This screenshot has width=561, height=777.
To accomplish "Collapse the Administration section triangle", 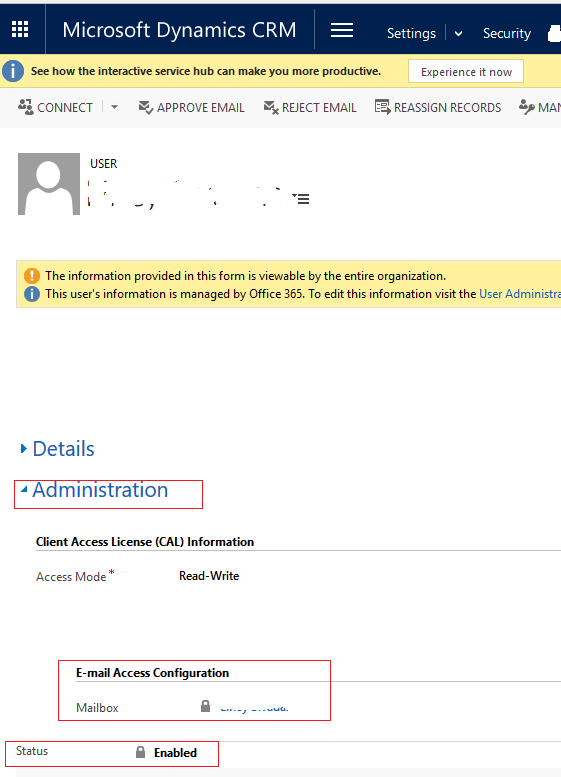I will click(24, 489).
